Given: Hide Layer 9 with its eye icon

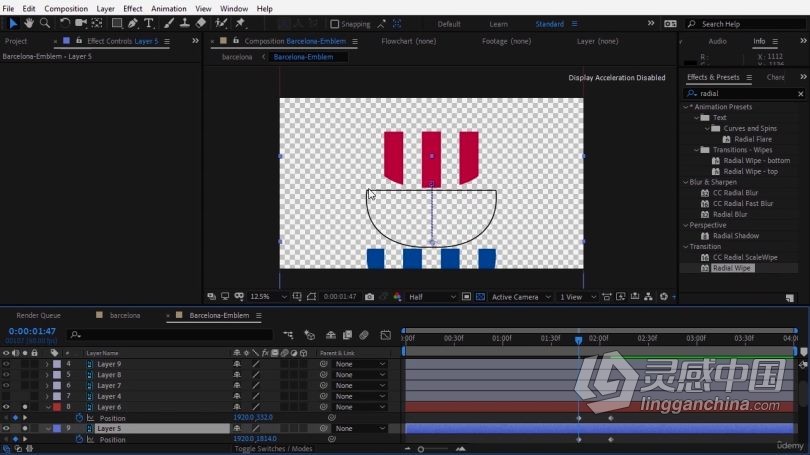Looking at the screenshot, I should [x=6, y=364].
